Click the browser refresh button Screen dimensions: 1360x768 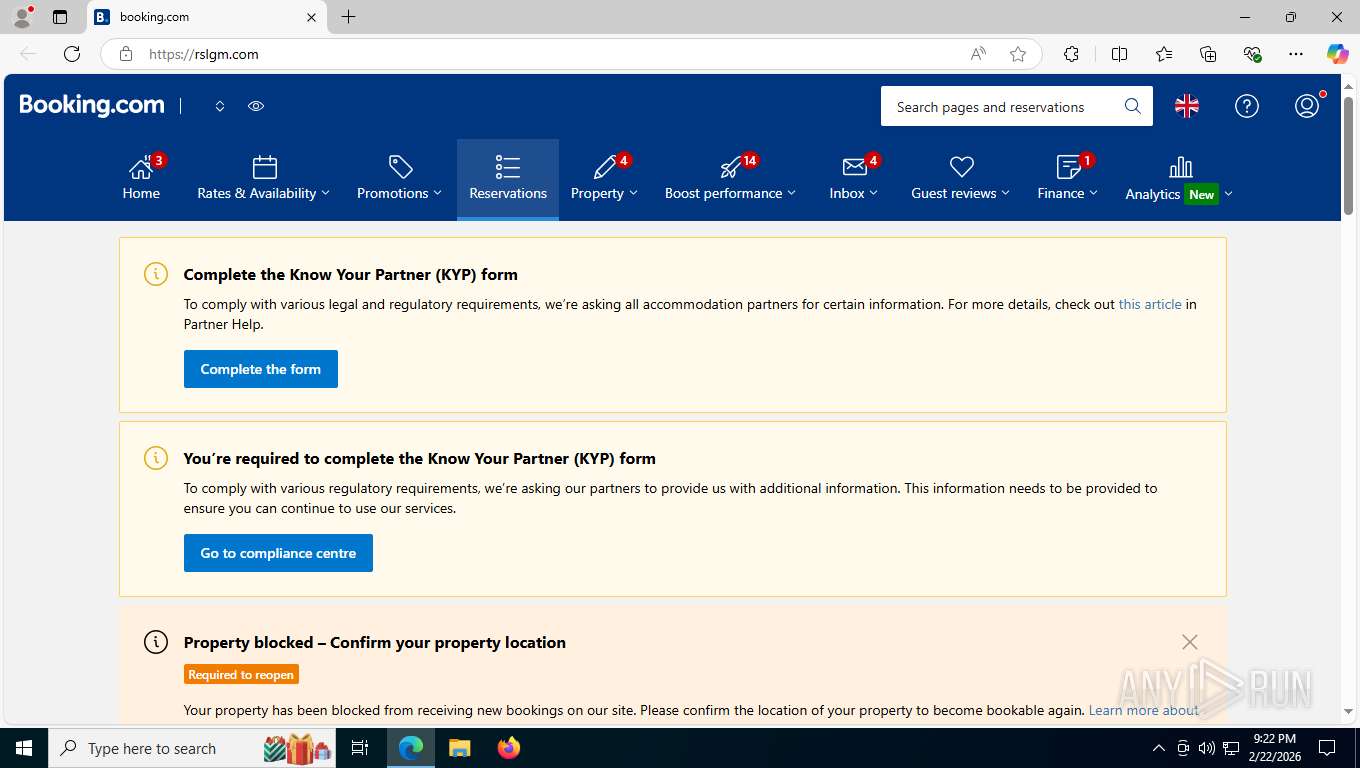pos(71,54)
